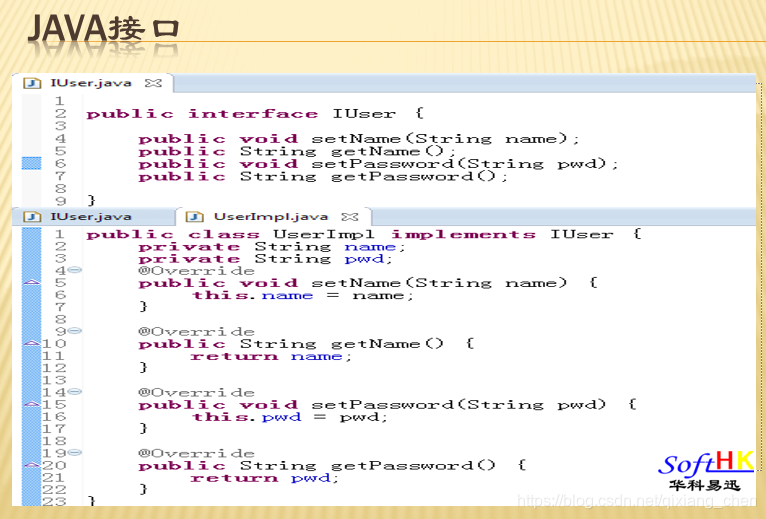The image size is (766, 519).
Task: Click setName method signature in UserImpl
Action: click(367, 283)
